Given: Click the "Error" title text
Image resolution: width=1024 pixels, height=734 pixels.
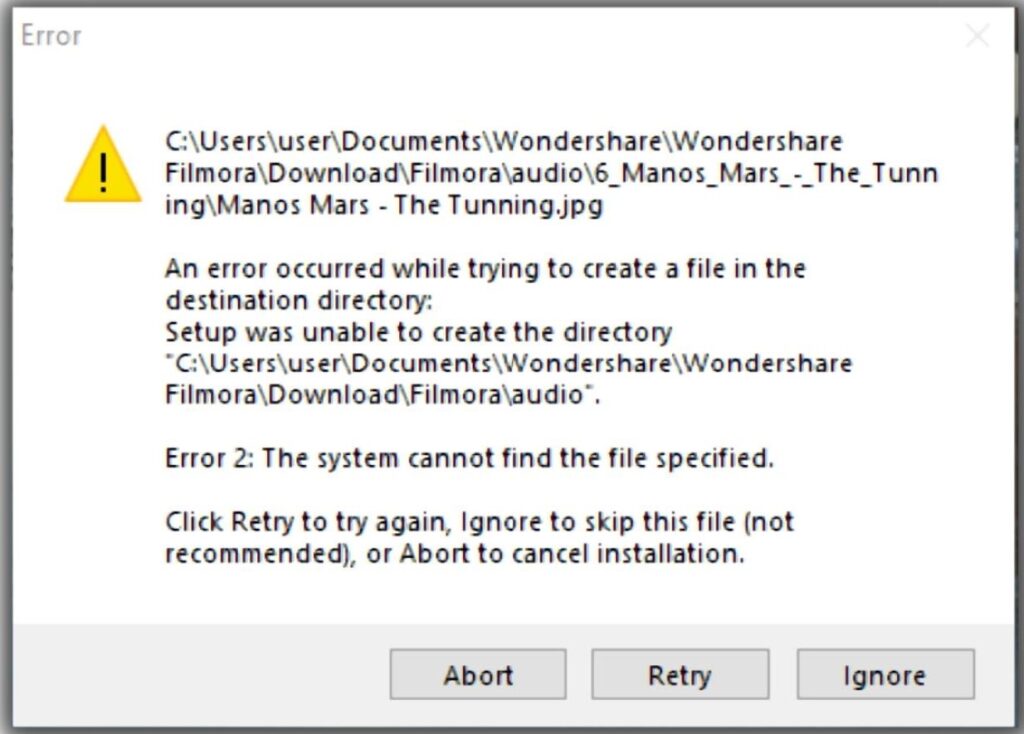Looking at the screenshot, I should pyautogui.click(x=51, y=36).
